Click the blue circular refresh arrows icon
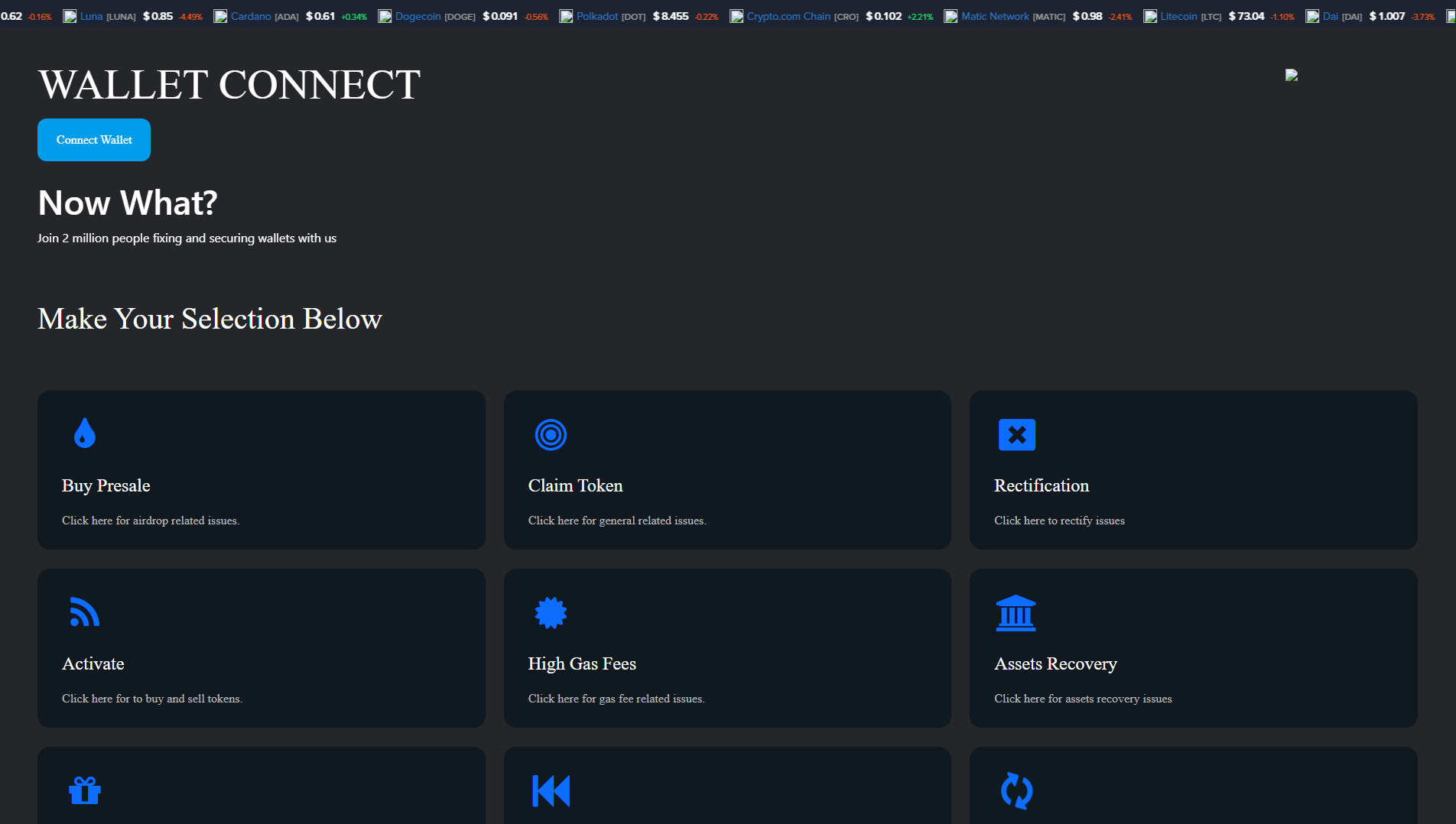Viewport: 1456px width, 824px height. (x=1017, y=790)
